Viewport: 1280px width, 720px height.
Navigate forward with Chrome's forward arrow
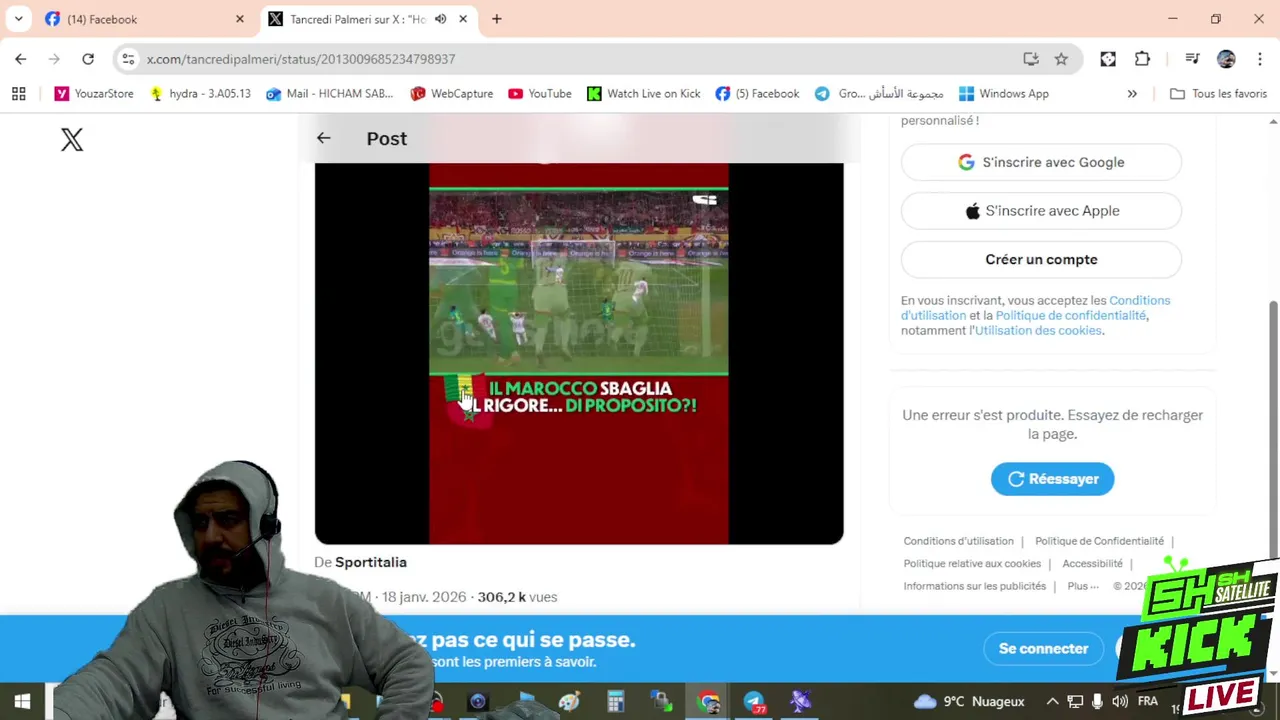(54, 59)
